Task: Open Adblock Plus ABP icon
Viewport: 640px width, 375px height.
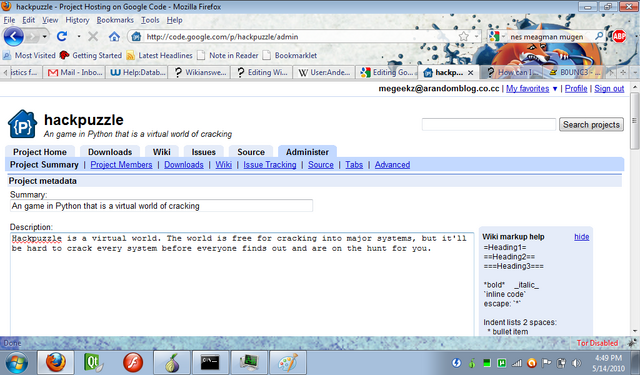Action: pos(619,37)
